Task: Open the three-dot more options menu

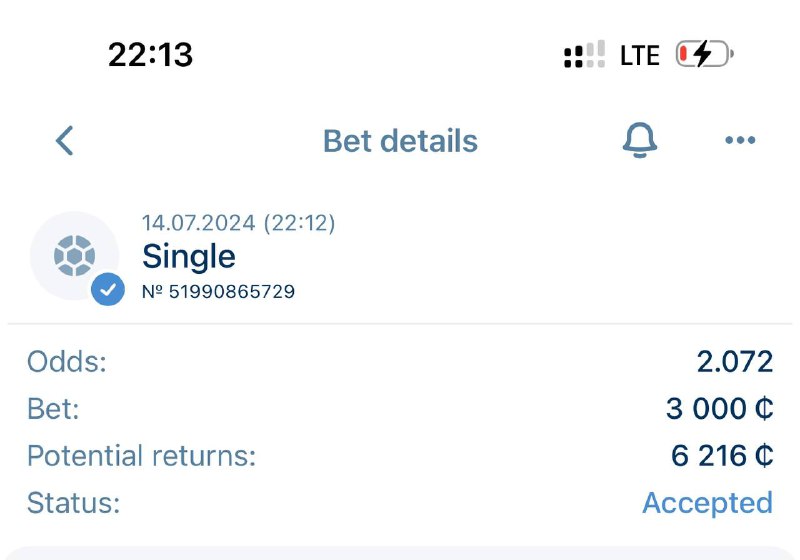Action: point(739,141)
